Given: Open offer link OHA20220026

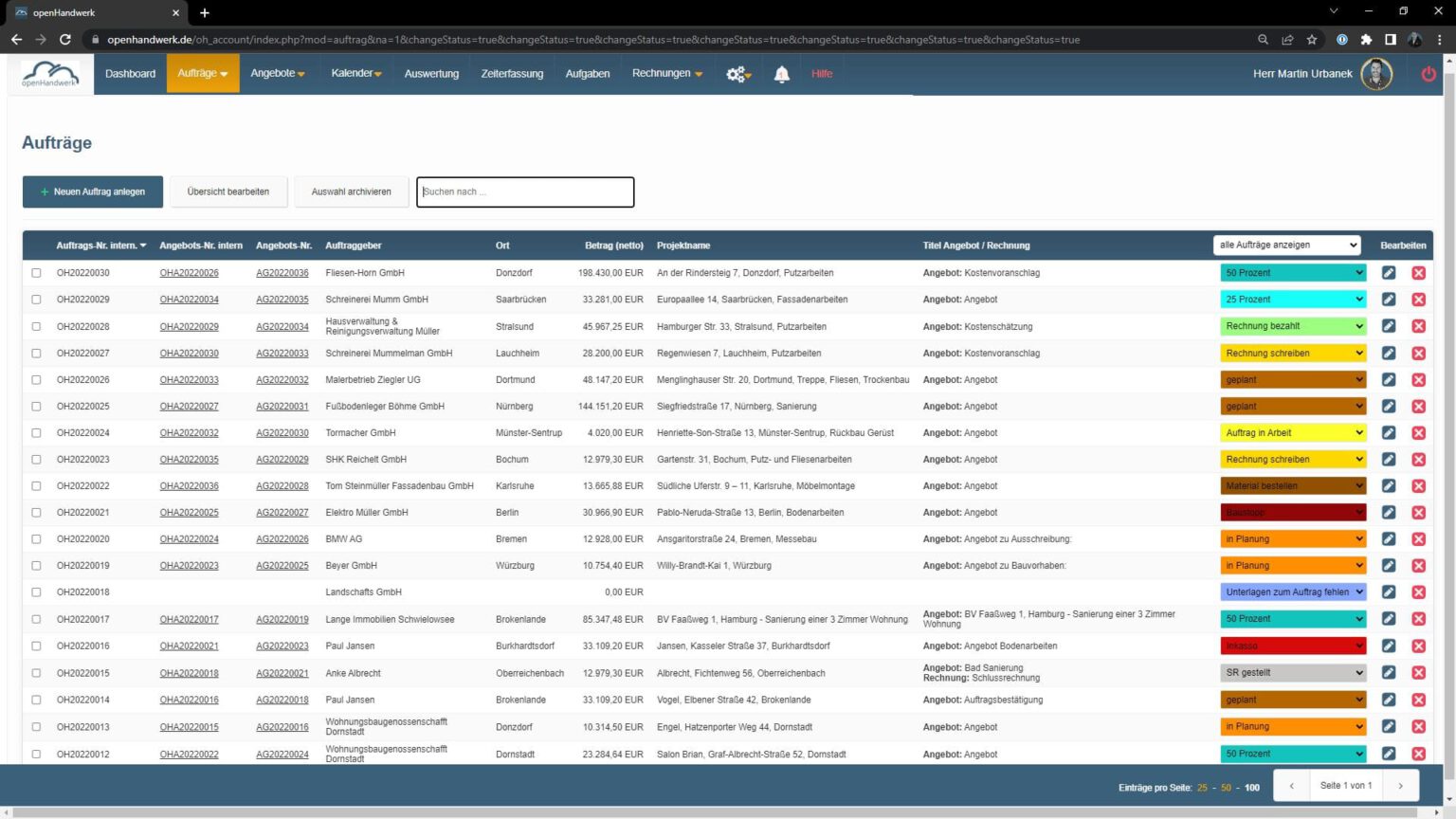Looking at the screenshot, I should click(x=189, y=273).
